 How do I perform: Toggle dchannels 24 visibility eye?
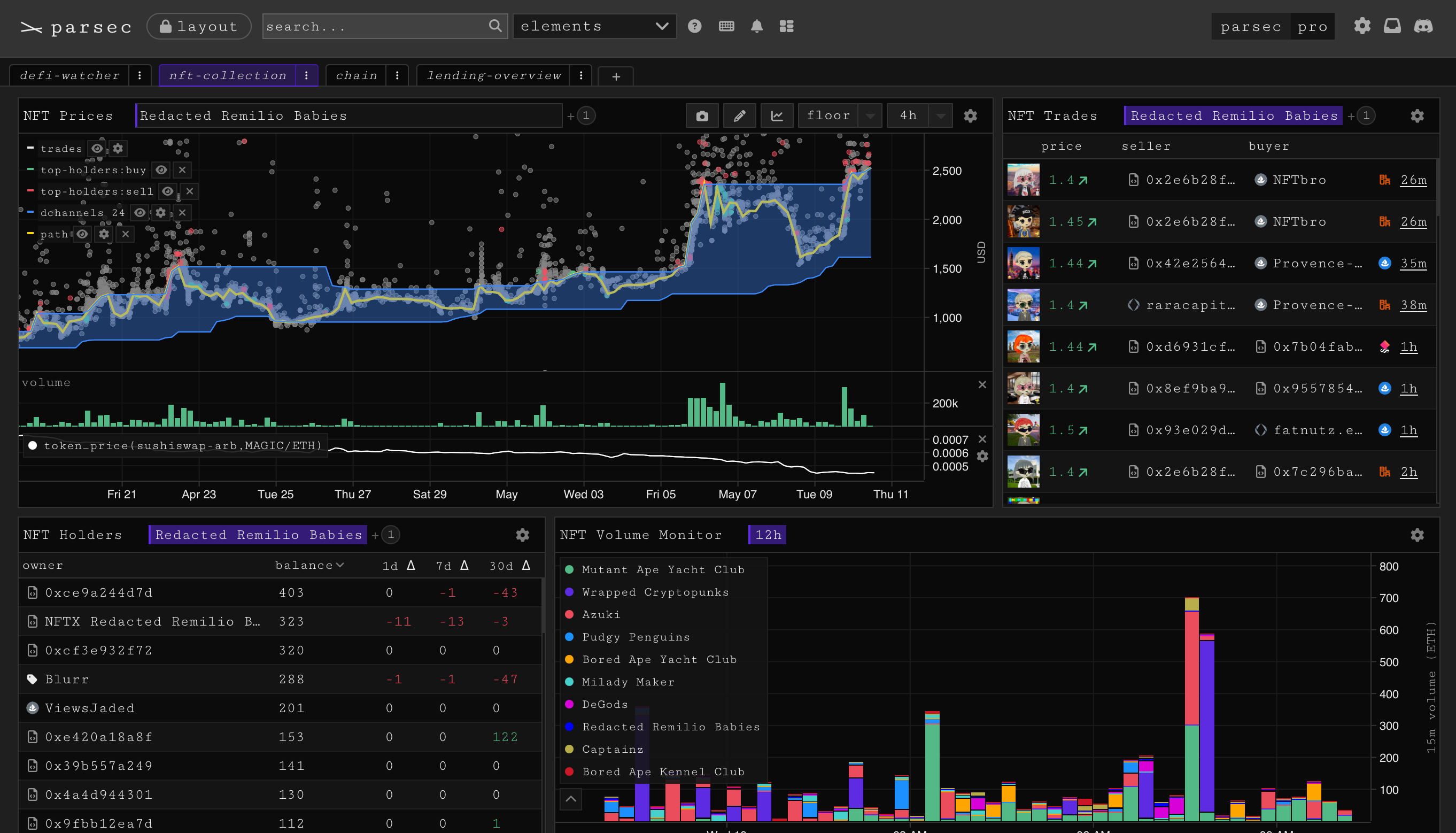[x=140, y=213]
